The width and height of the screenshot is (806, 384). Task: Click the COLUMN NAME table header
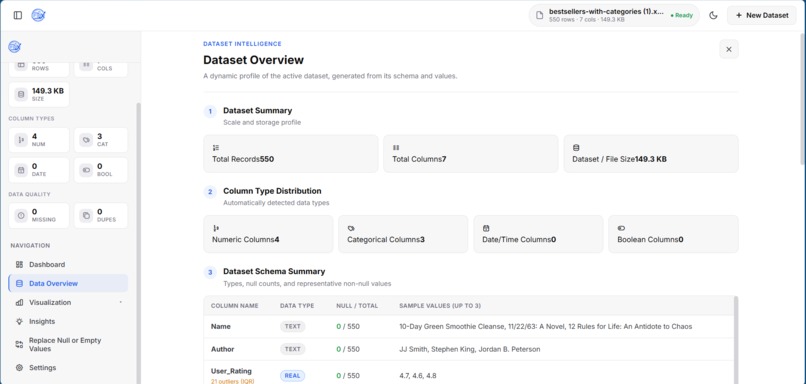coord(234,305)
